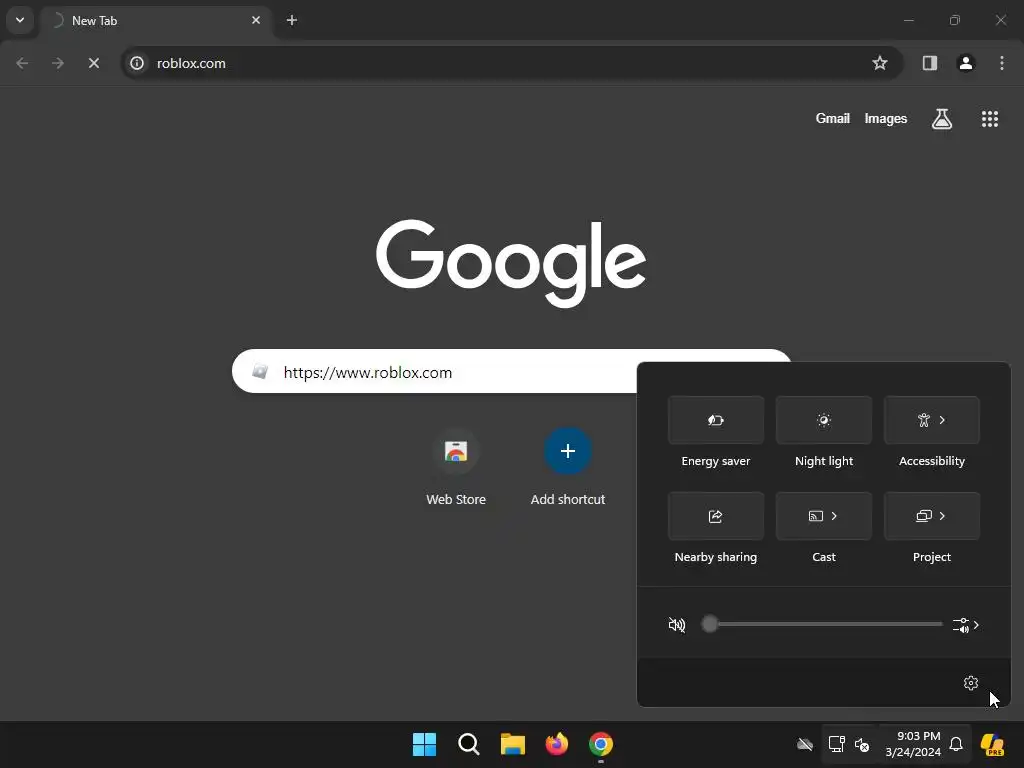Click the Google search box with roblox URL

coord(512,372)
